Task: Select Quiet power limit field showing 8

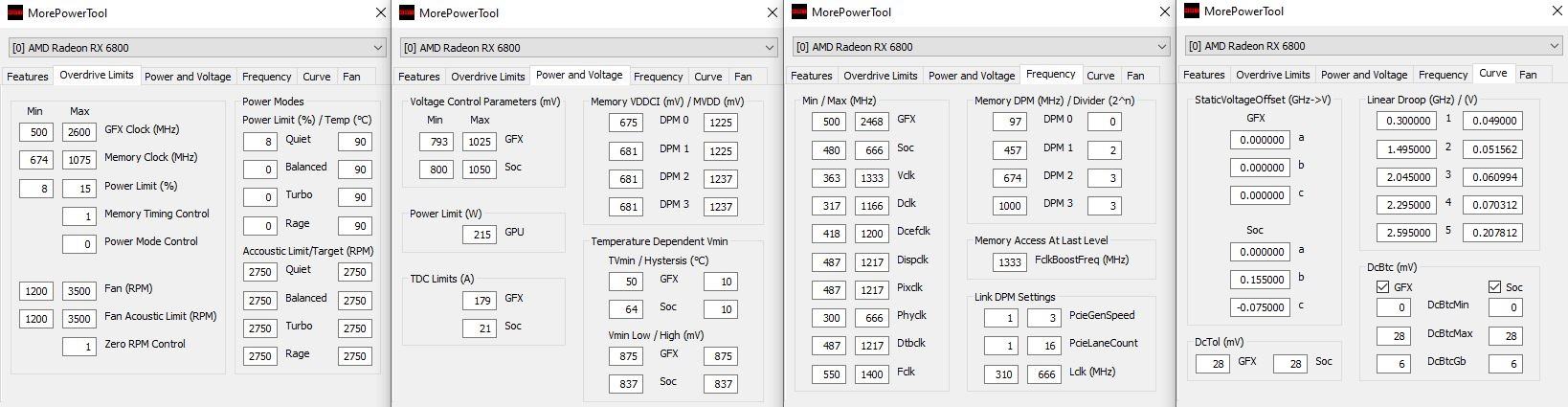Action: pyautogui.click(x=259, y=142)
